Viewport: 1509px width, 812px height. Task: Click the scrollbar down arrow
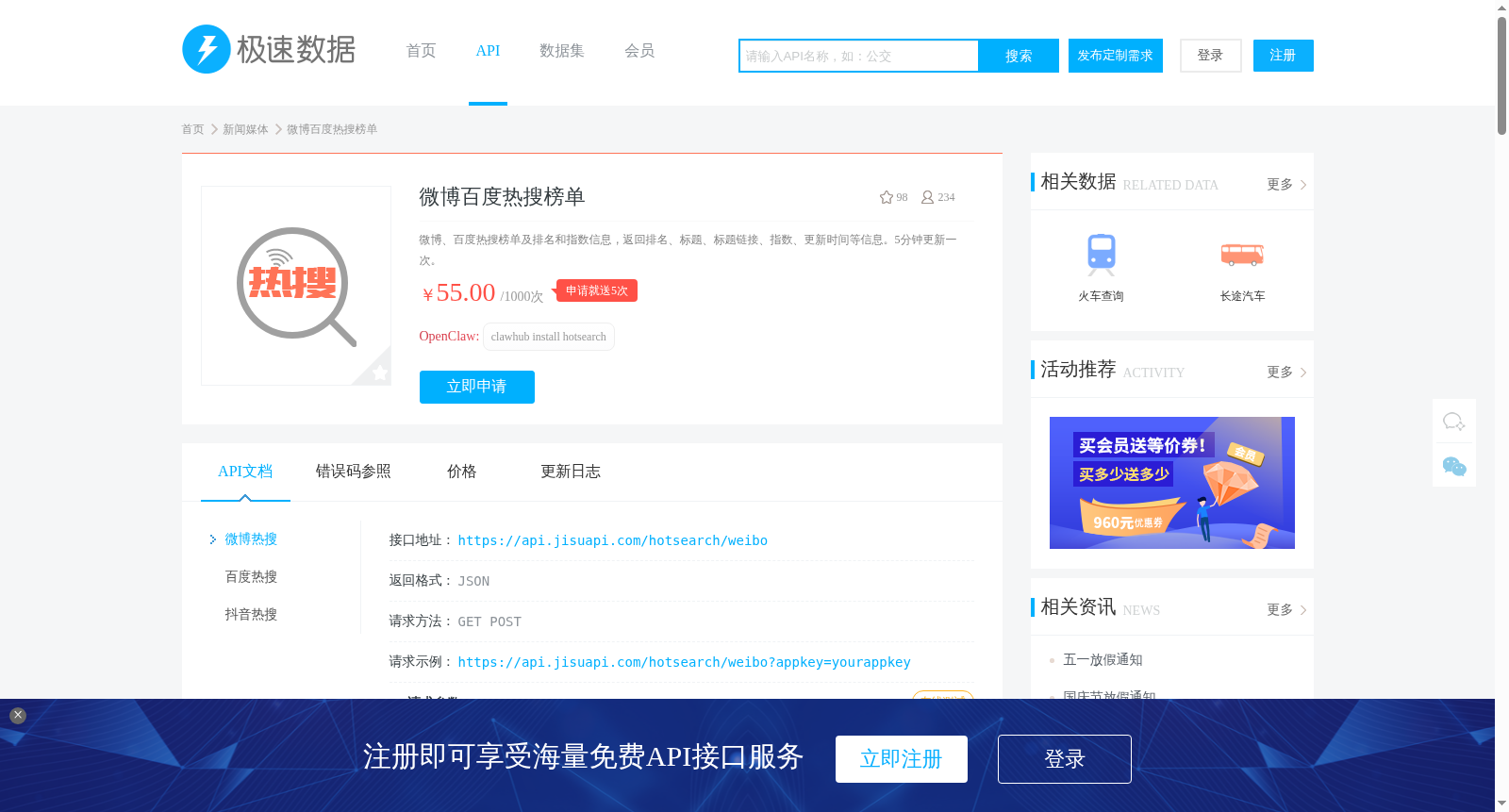click(1501, 804)
